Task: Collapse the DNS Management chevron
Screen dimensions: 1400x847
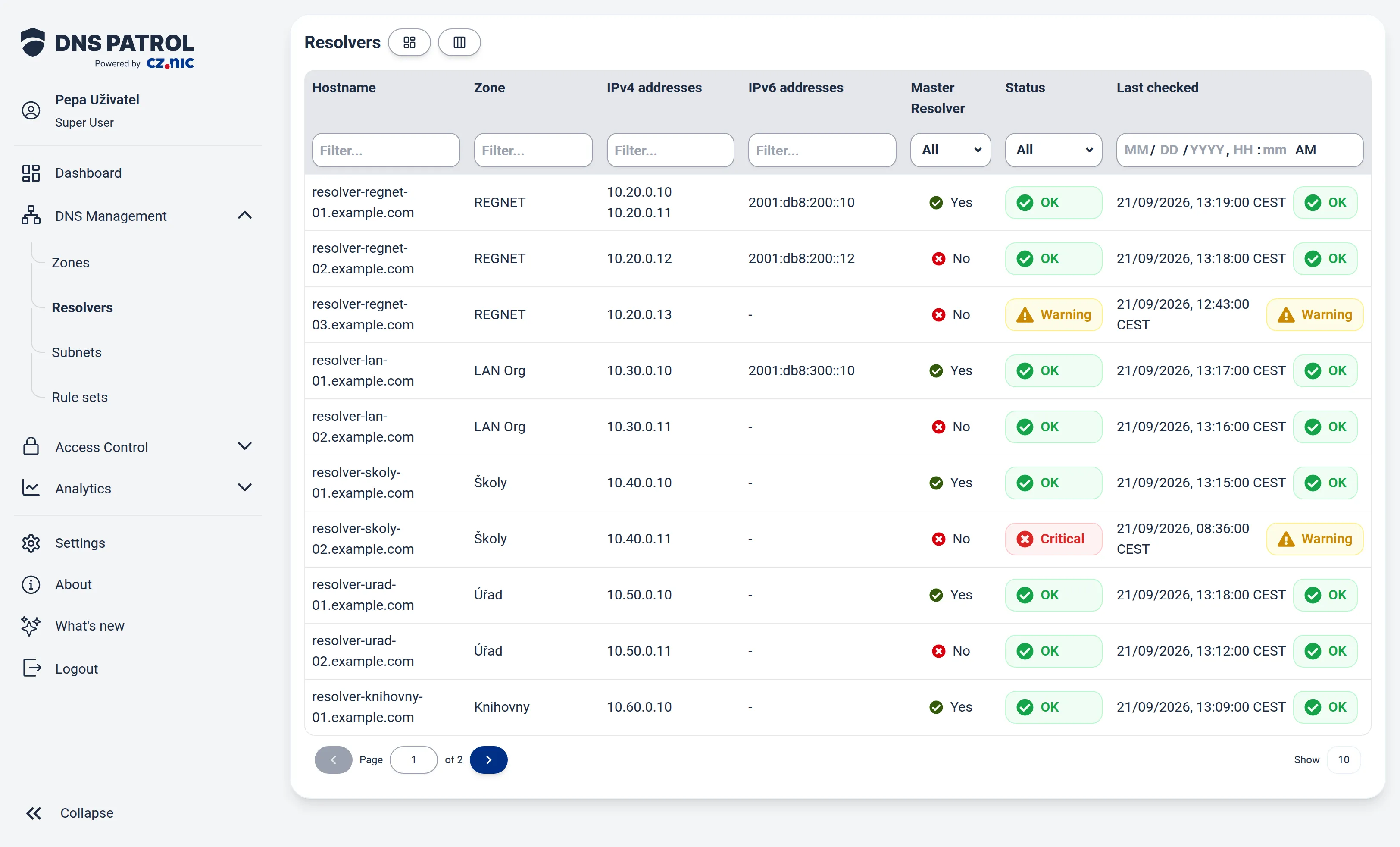Action: coord(245,216)
